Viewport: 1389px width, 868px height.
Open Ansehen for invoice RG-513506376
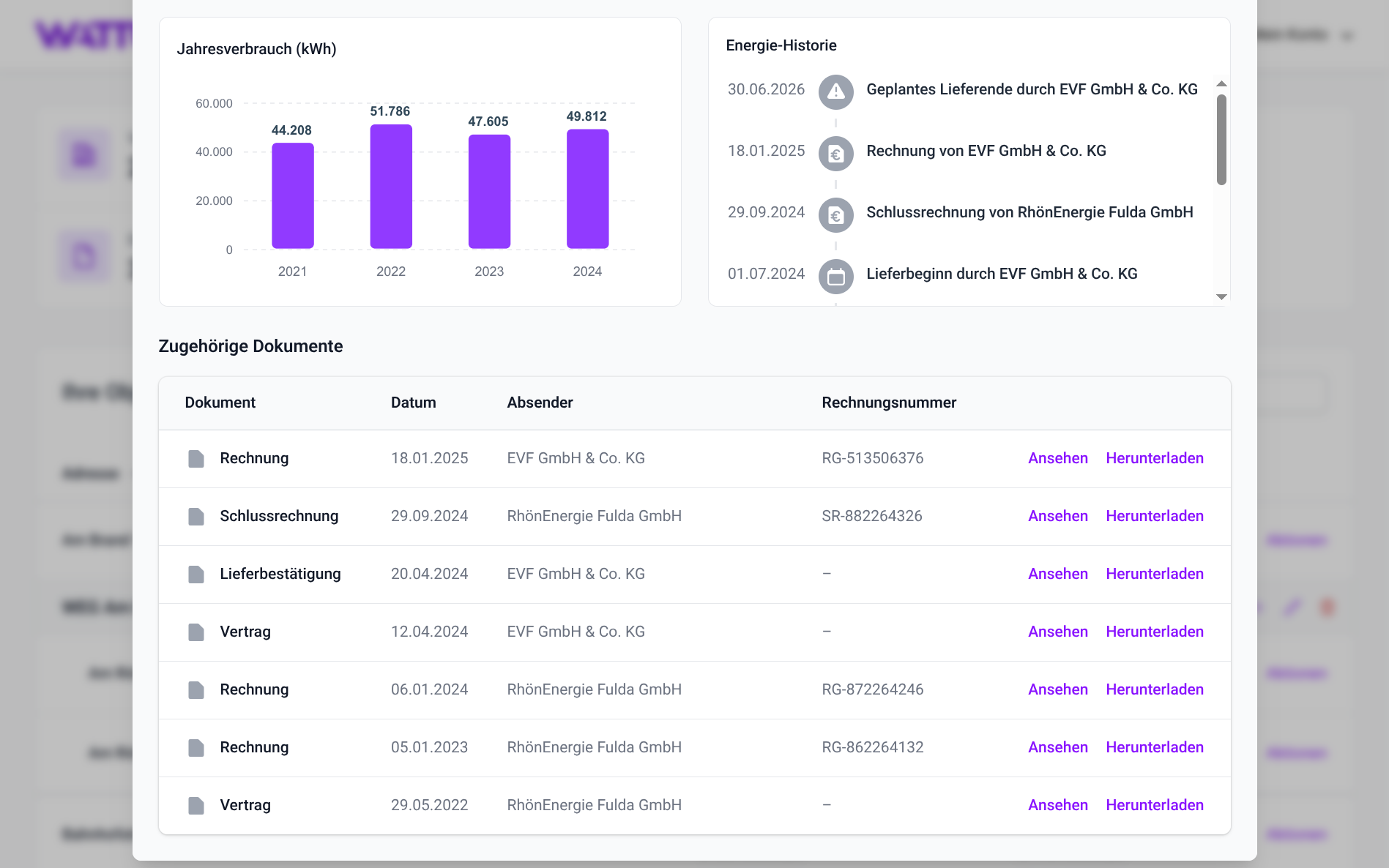(x=1057, y=458)
